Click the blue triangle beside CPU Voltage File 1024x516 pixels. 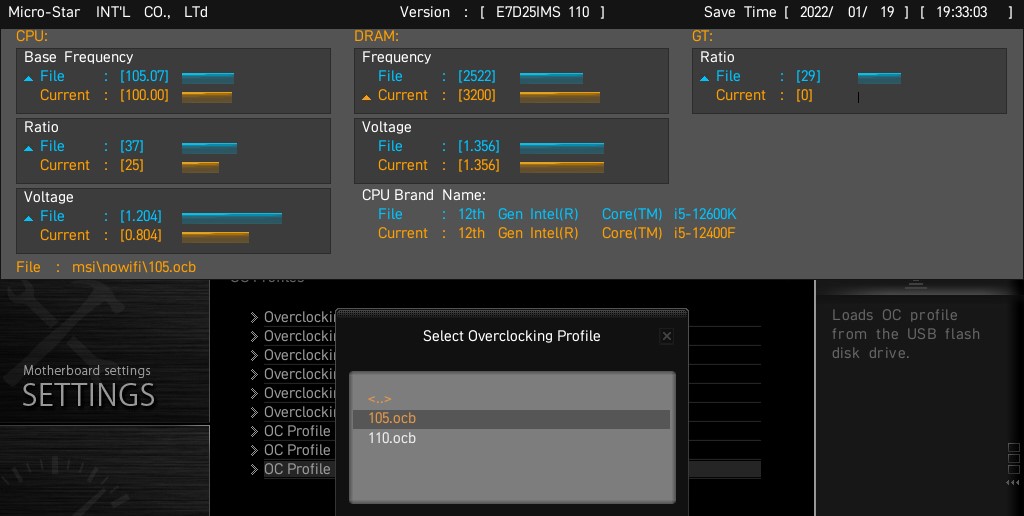coord(29,218)
